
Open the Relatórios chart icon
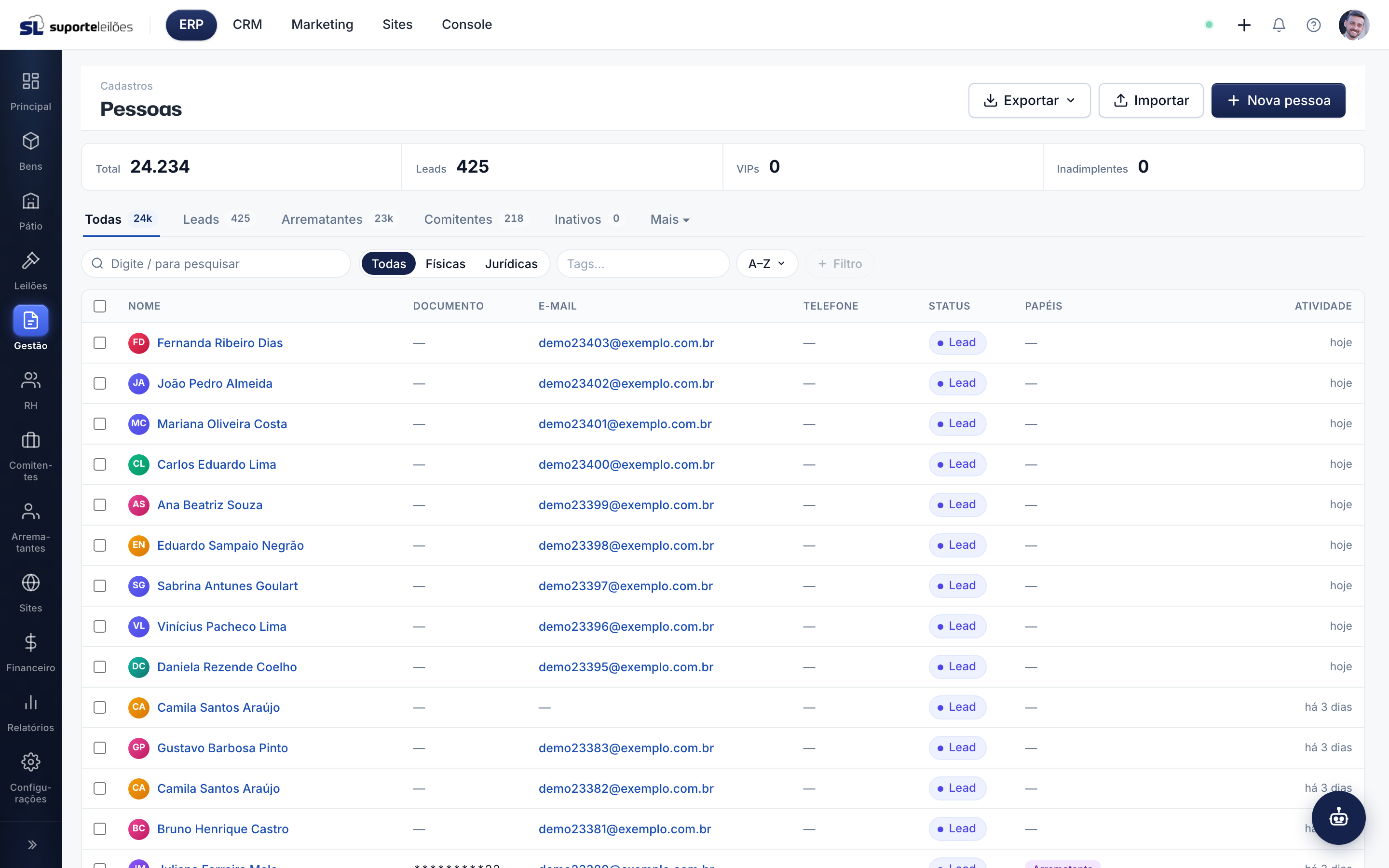pyautogui.click(x=30, y=702)
